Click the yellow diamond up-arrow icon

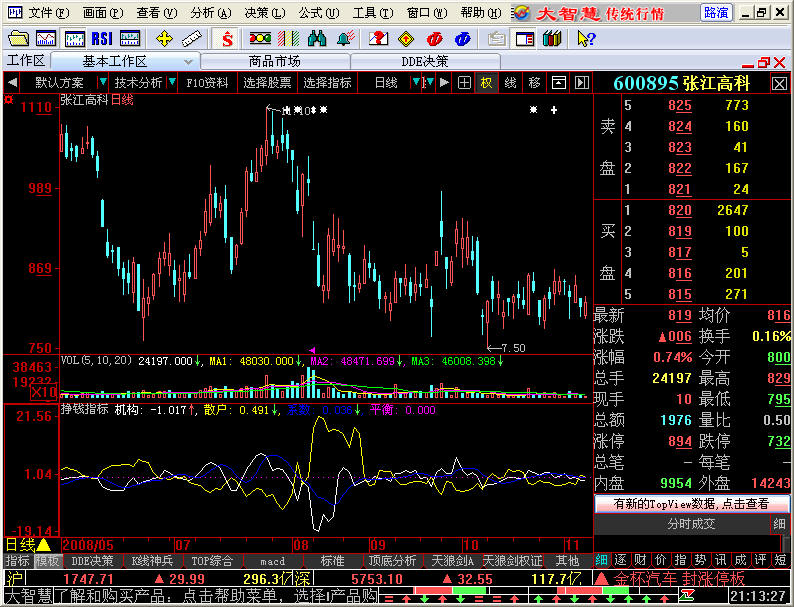click(406, 38)
